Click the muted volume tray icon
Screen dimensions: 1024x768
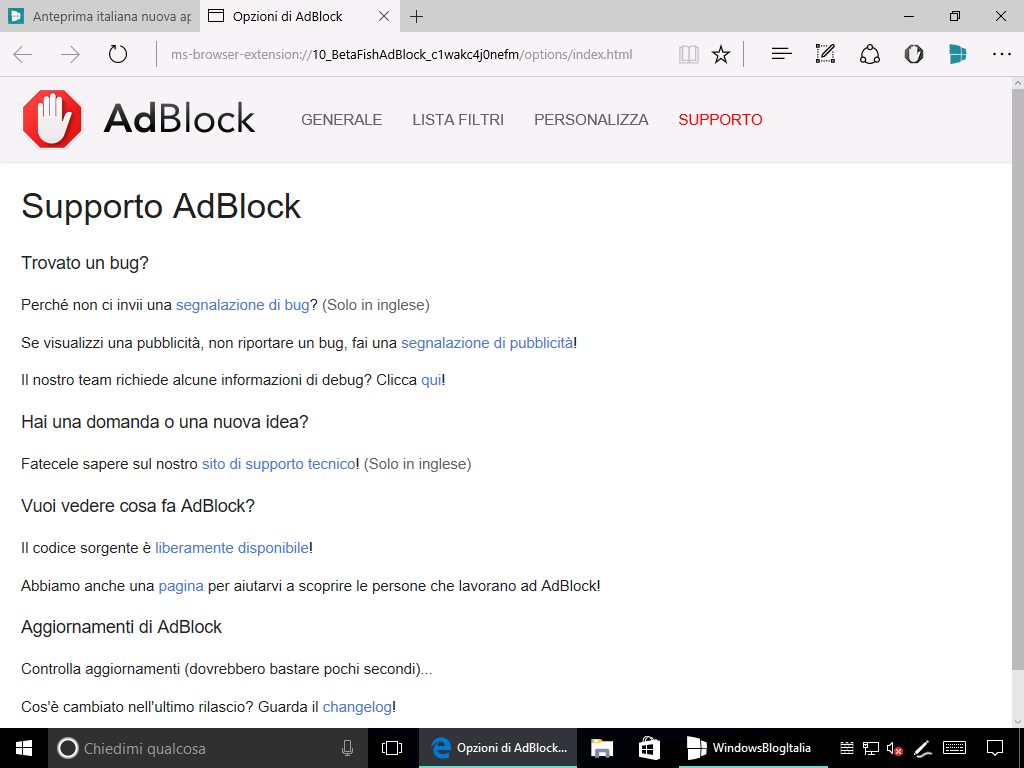point(894,748)
